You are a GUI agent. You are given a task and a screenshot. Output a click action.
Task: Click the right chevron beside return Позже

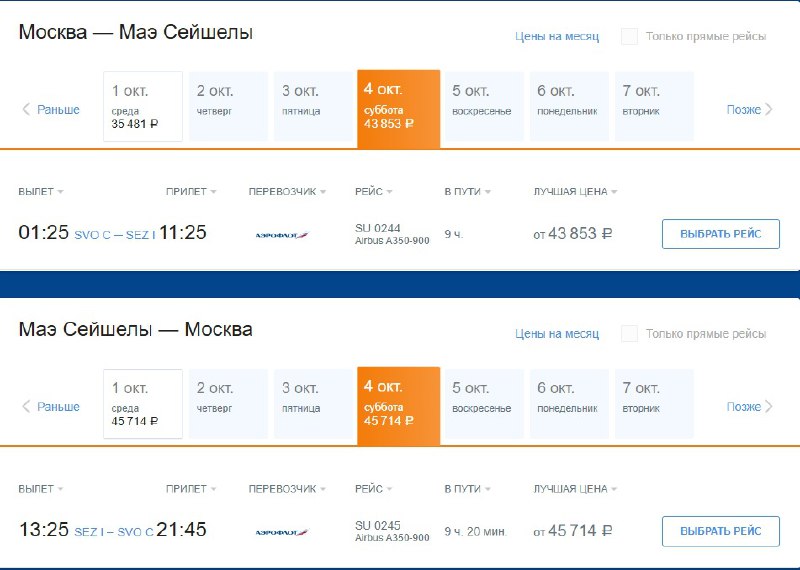(769, 407)
